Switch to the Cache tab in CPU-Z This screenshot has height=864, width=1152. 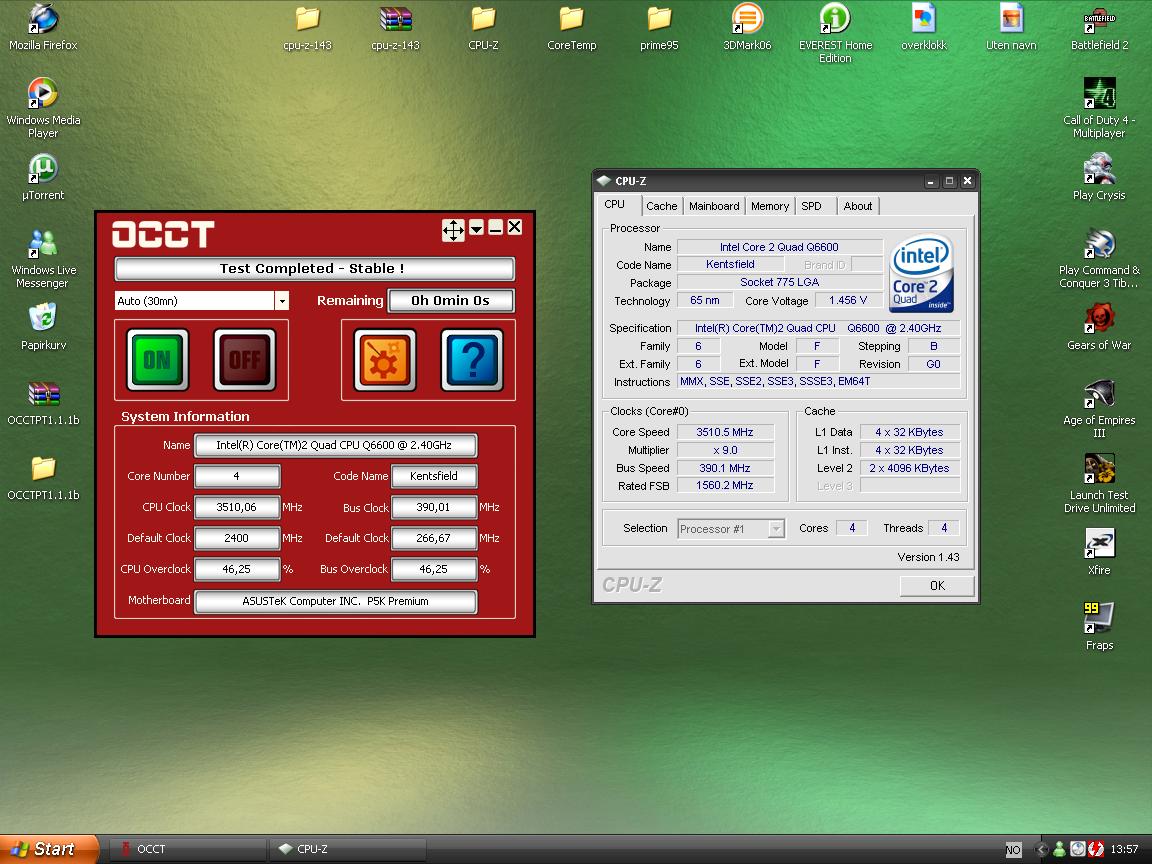661,206
